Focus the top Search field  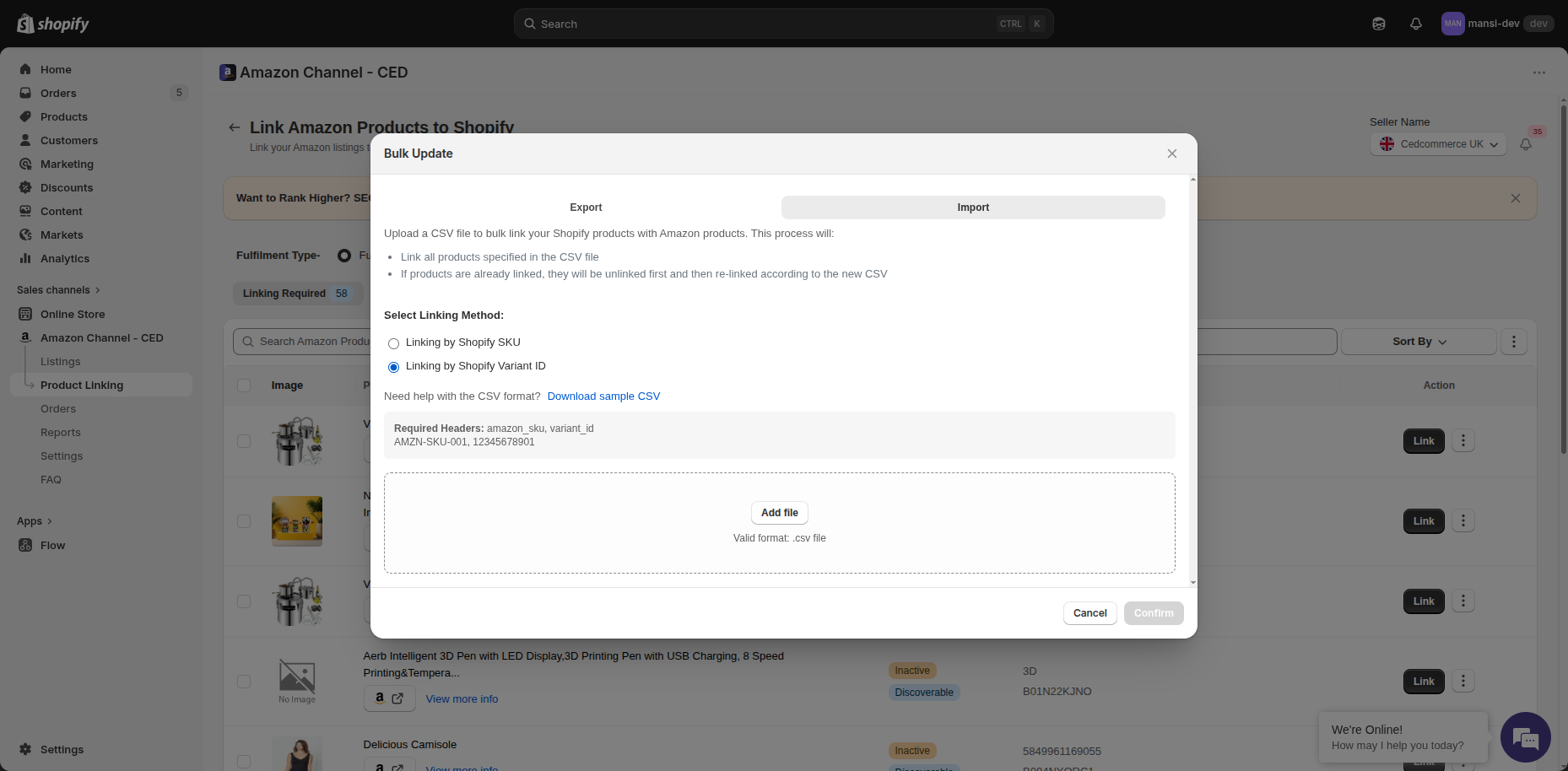coord(783,24)
